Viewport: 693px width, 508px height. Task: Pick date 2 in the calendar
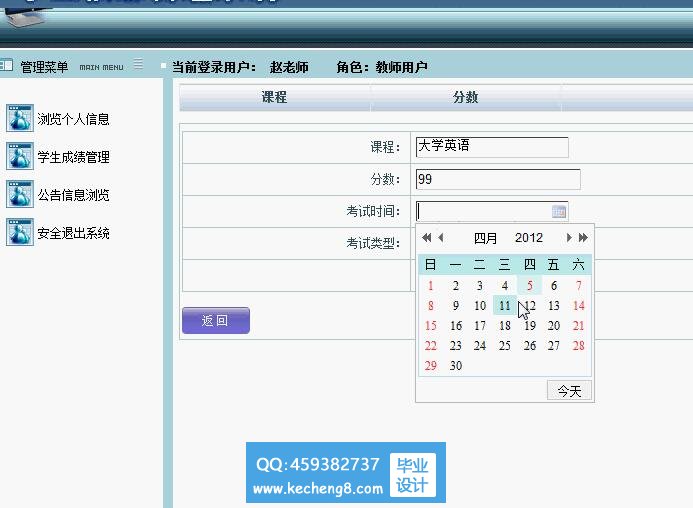[x=456, y=286]
